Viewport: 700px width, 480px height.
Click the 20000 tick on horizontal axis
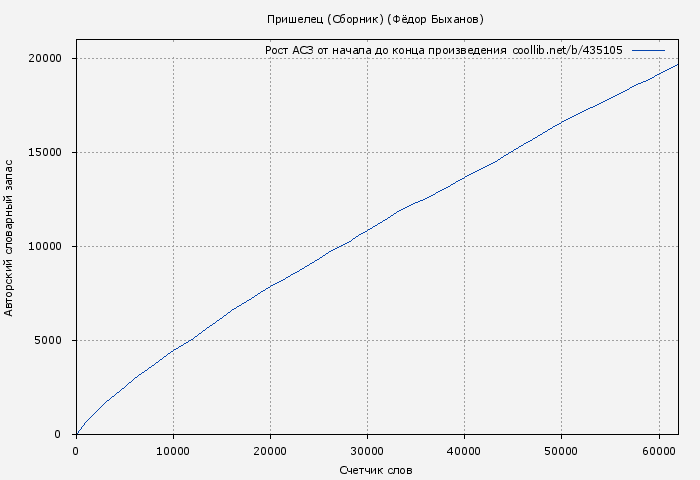[x=270, y=450]
